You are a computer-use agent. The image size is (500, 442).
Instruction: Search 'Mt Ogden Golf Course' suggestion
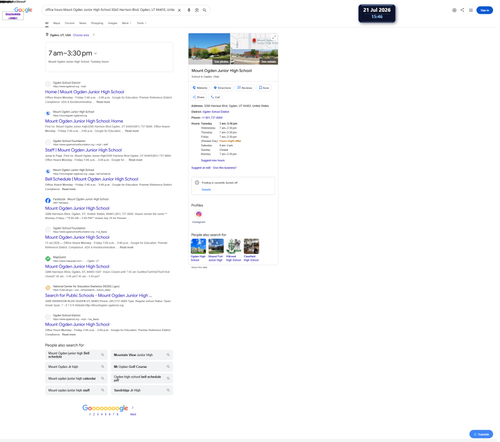(142, 367)
